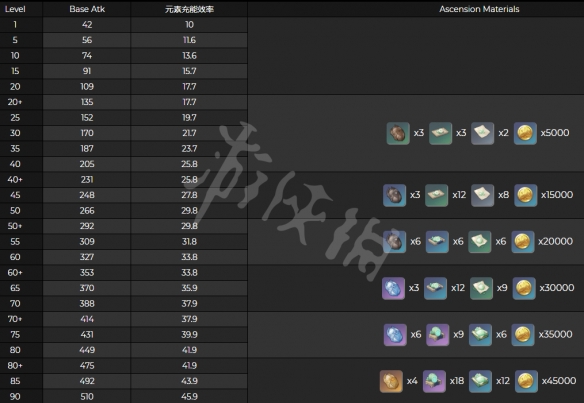Click Base Atk value 510
The height and width of the screenshot is (403, 584).
coord(87,396)
